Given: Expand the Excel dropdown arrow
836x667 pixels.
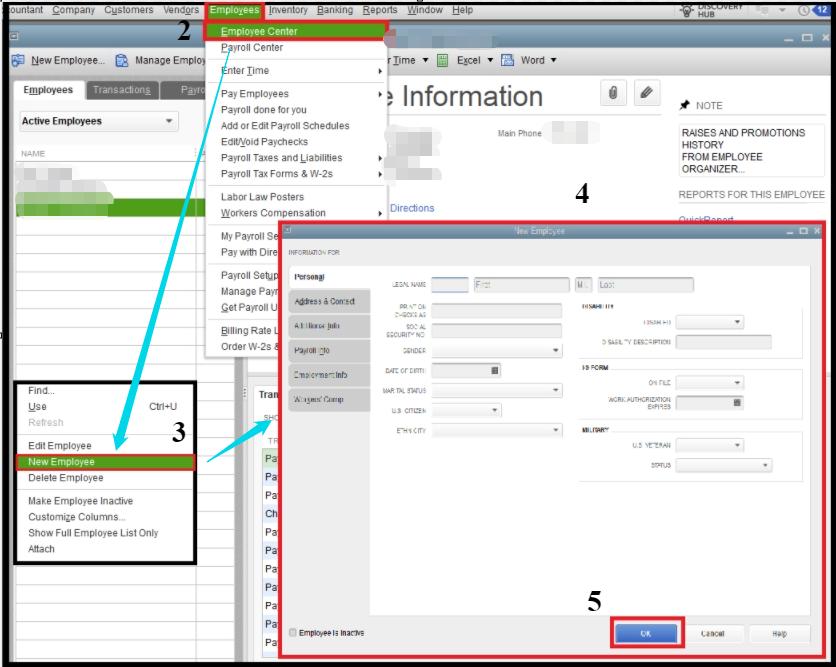Looking at the screenshot, I should (x=490, y=60).
